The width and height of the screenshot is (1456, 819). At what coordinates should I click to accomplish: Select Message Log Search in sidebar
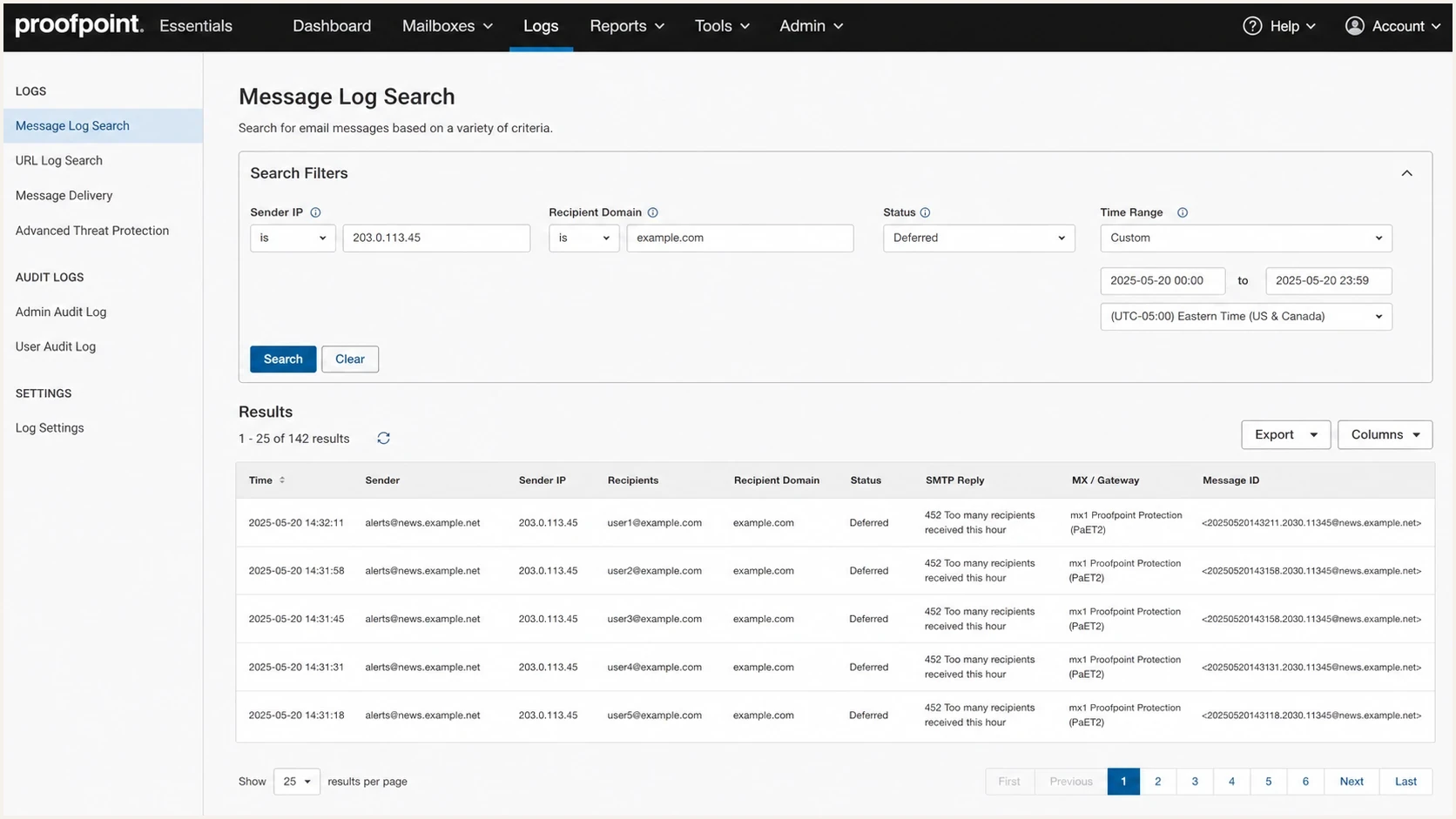coord(103,125)
